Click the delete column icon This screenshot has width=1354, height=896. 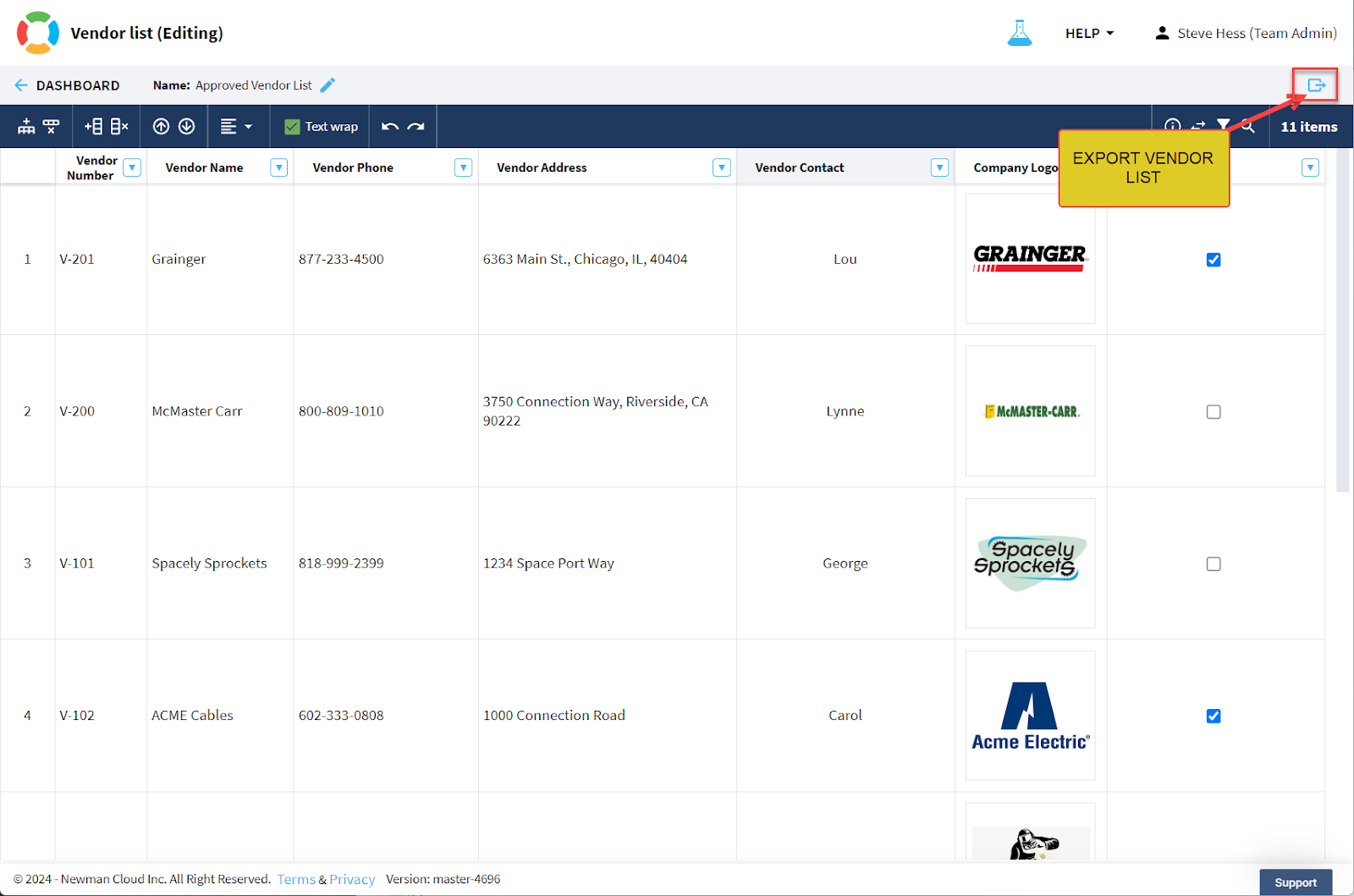point(119,126)
